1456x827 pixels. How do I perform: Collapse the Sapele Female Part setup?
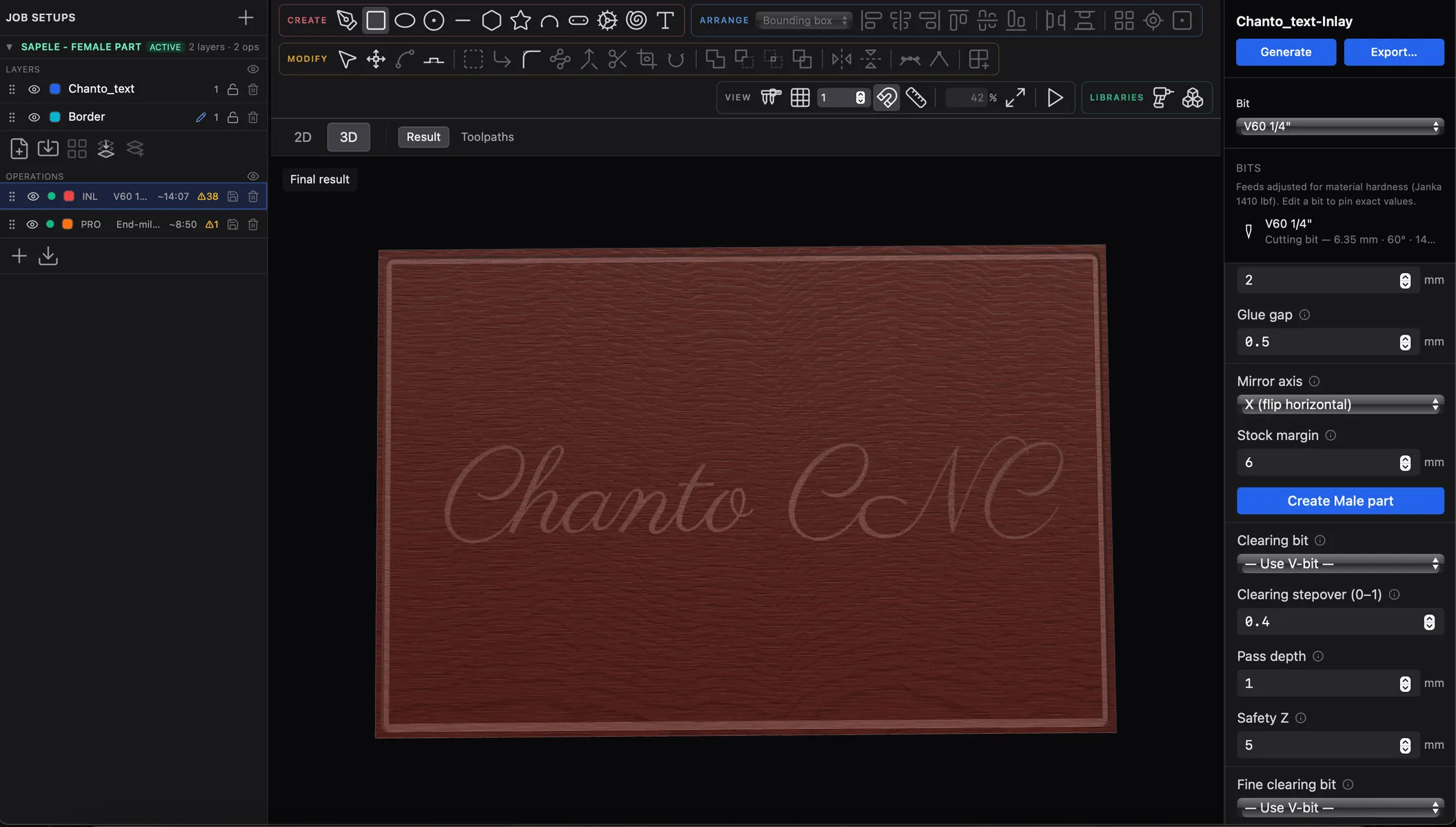coord(10,47)
